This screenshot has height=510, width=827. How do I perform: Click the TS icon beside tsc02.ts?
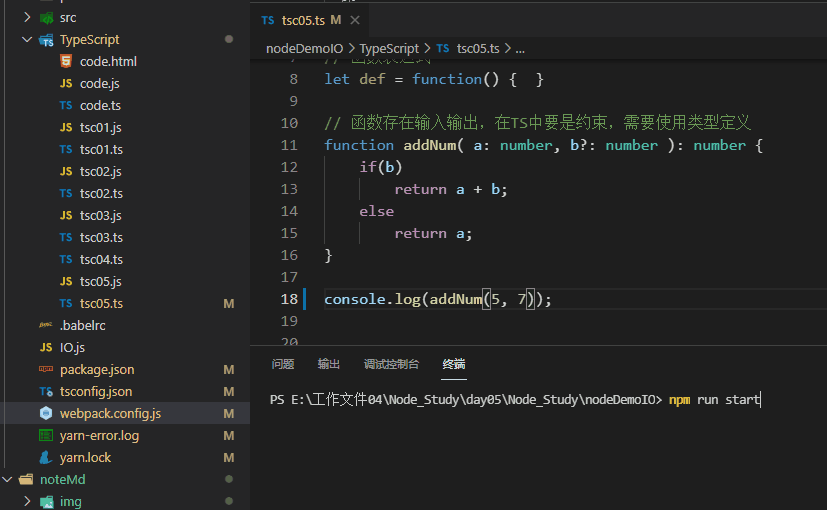coord(66,194)
